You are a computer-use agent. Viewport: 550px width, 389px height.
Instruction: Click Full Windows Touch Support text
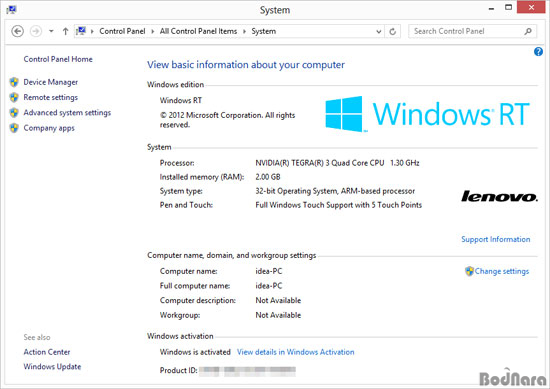click(338, 205)
